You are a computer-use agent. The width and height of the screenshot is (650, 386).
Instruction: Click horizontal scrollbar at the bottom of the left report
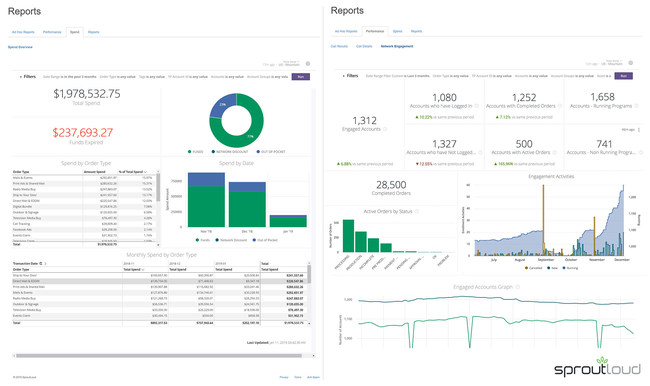[x=159, y=356]
